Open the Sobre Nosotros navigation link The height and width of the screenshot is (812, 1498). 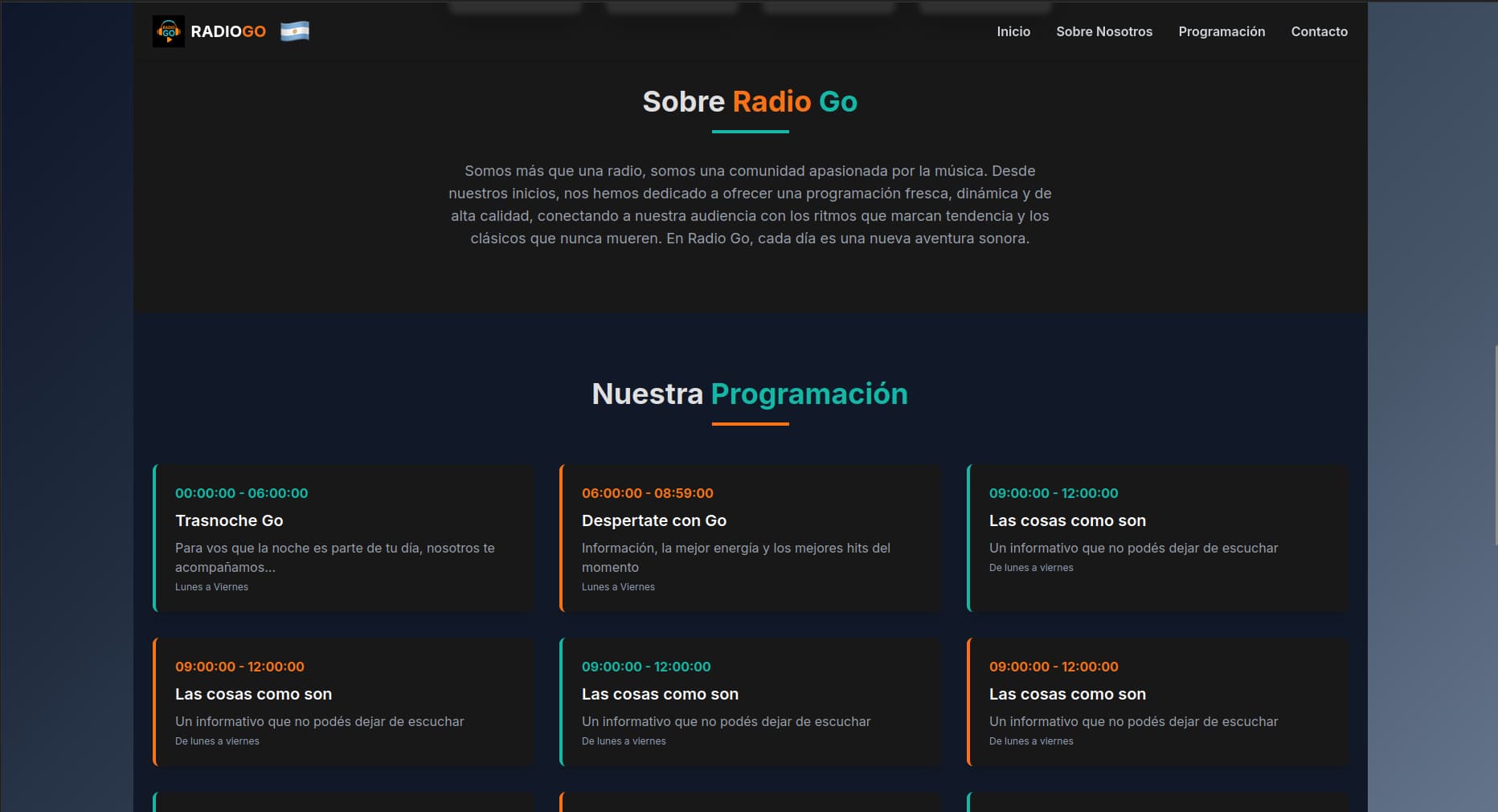(x=1104, y=31)
